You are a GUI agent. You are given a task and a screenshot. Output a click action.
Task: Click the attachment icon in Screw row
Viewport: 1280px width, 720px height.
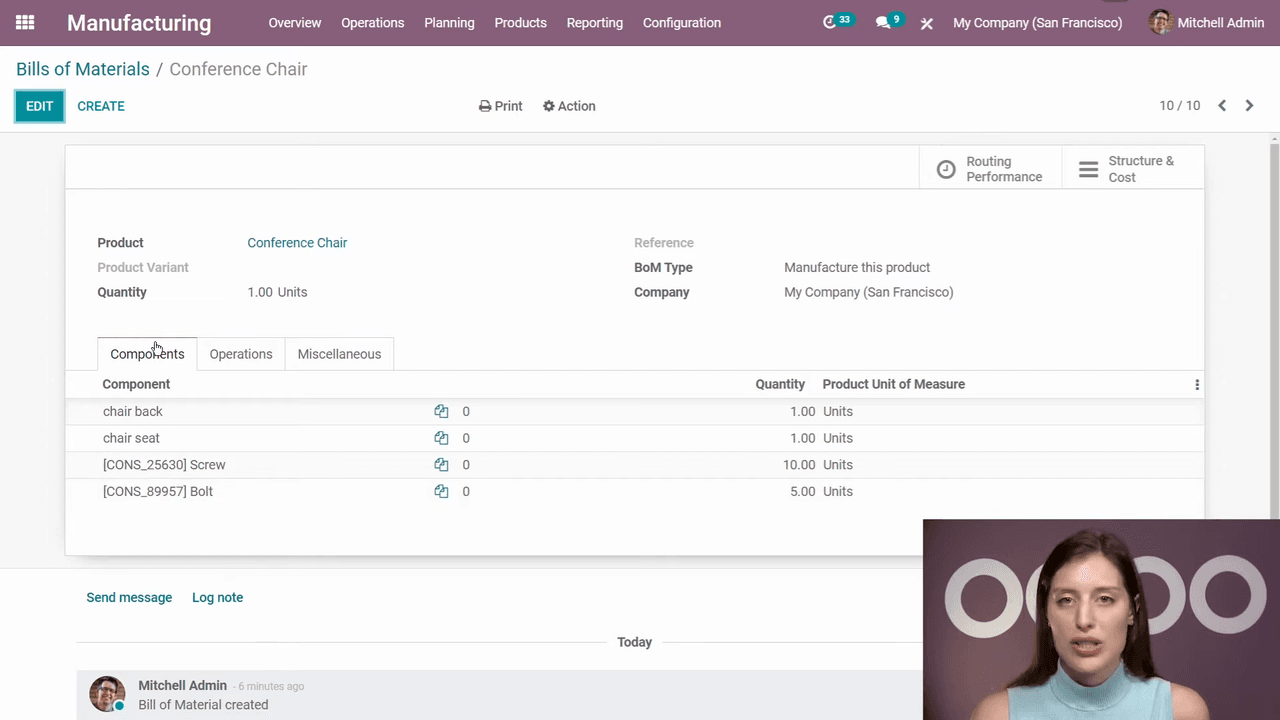(x=441, y=465)
